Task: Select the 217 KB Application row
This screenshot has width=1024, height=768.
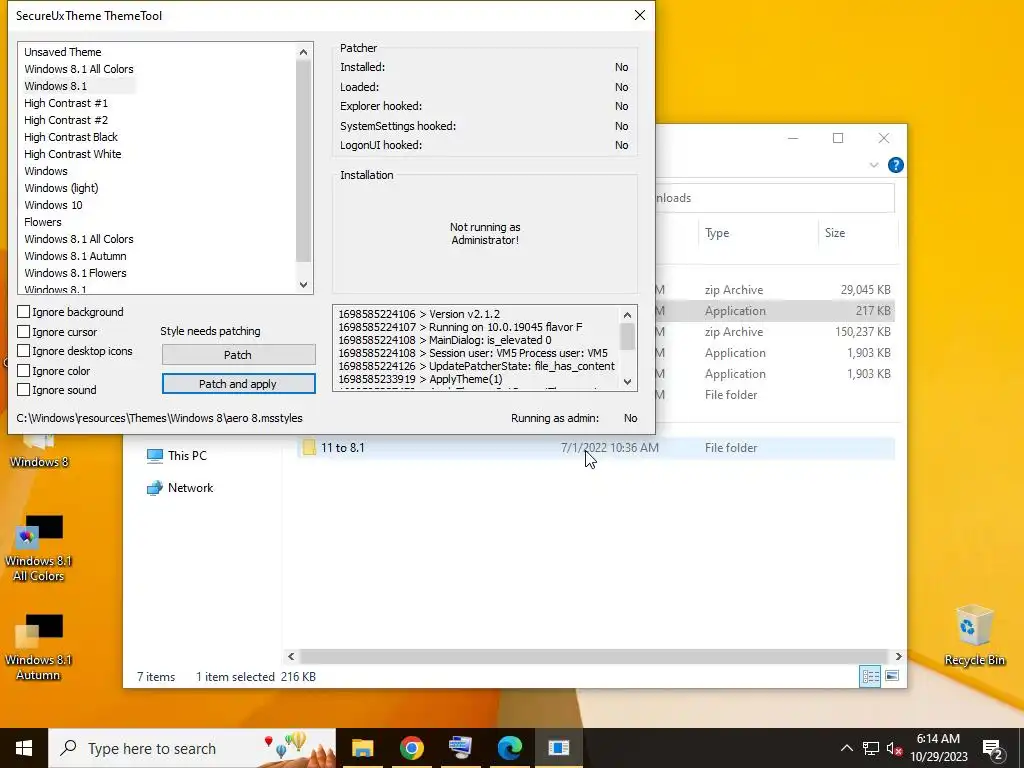Action: coord(777,311)
